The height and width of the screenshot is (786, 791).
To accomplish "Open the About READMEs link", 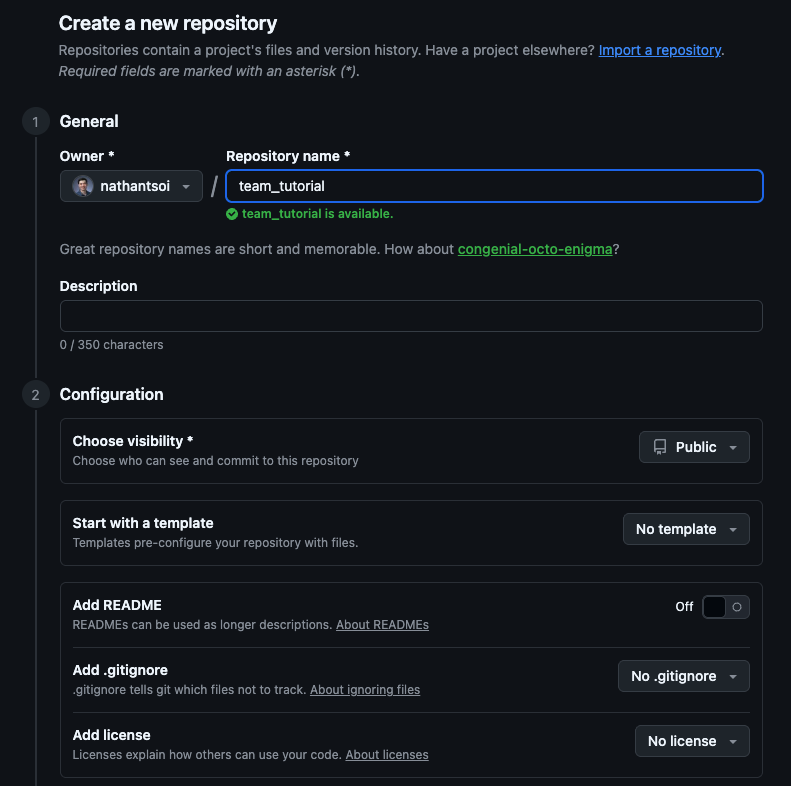I will [x=382, y=625].
